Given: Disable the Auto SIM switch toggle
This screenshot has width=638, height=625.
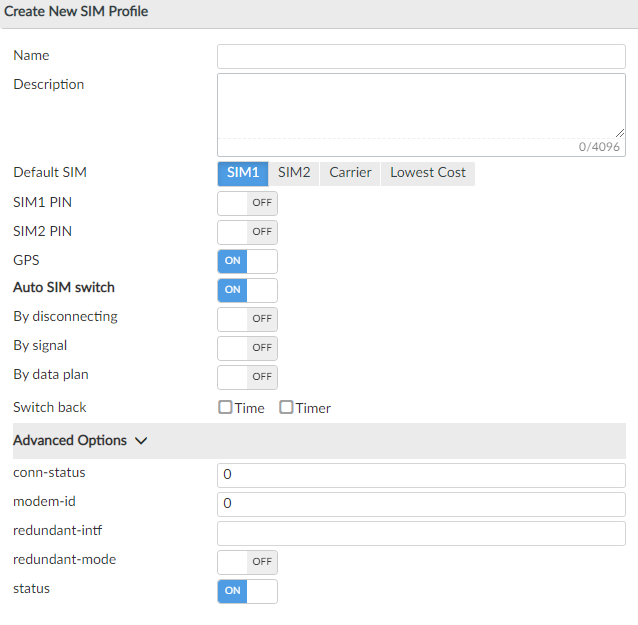Looking at the screenshot, I should [247, 290].
